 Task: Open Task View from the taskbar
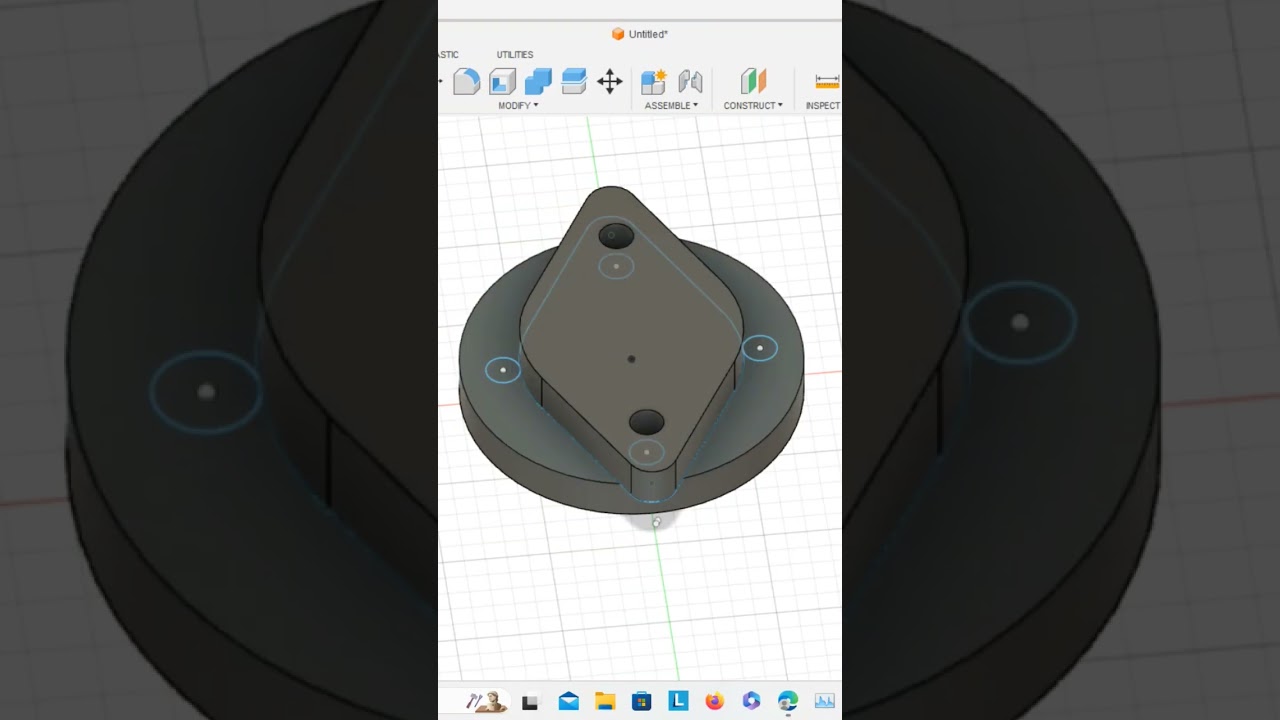[x=530, y=702]
